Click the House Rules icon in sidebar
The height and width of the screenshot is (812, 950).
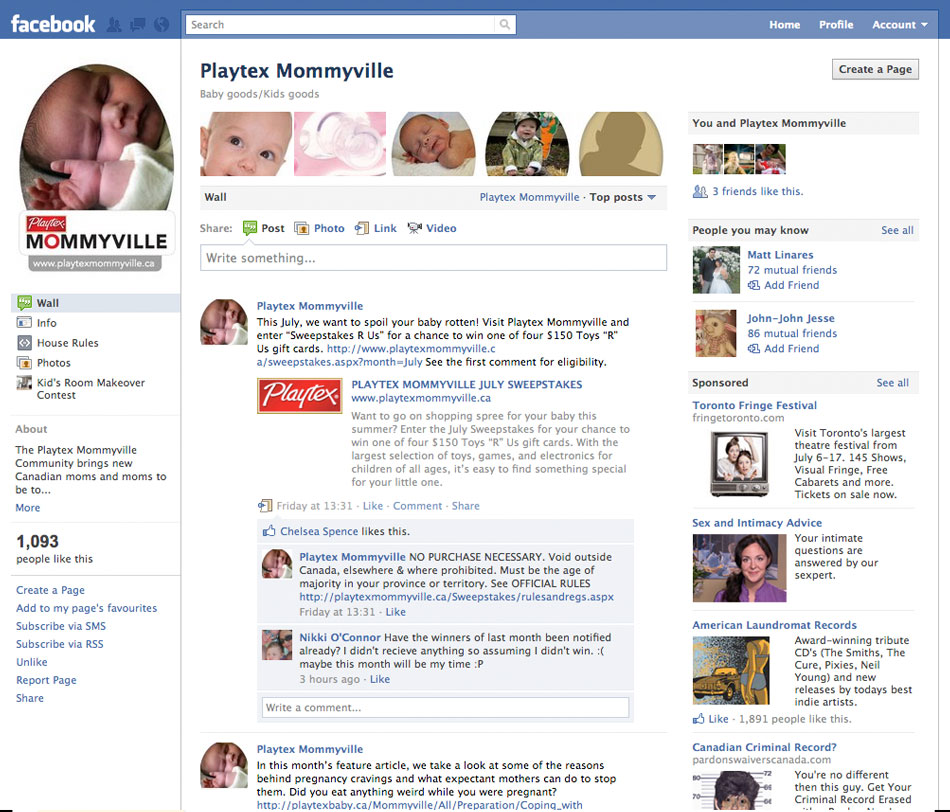(x=24, y=342)
